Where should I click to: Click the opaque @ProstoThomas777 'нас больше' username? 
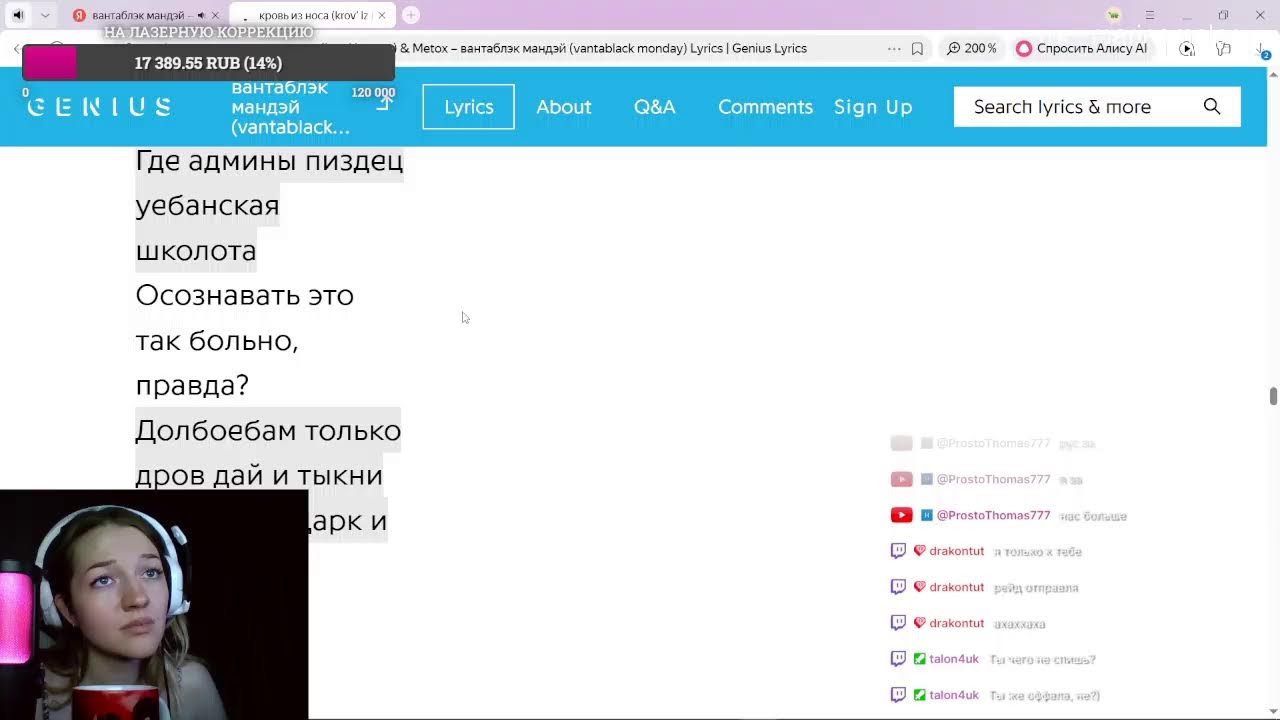(x=993, y=515)
